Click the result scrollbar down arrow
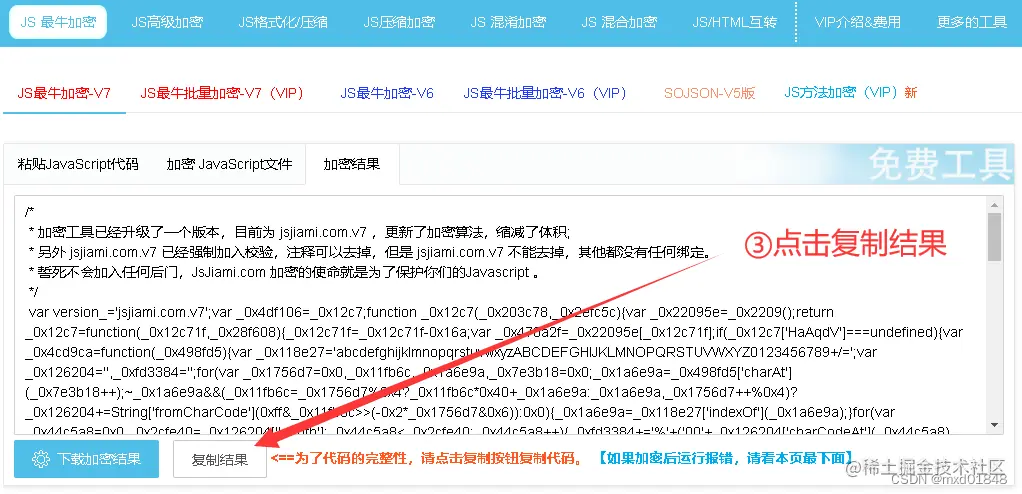 994,425
